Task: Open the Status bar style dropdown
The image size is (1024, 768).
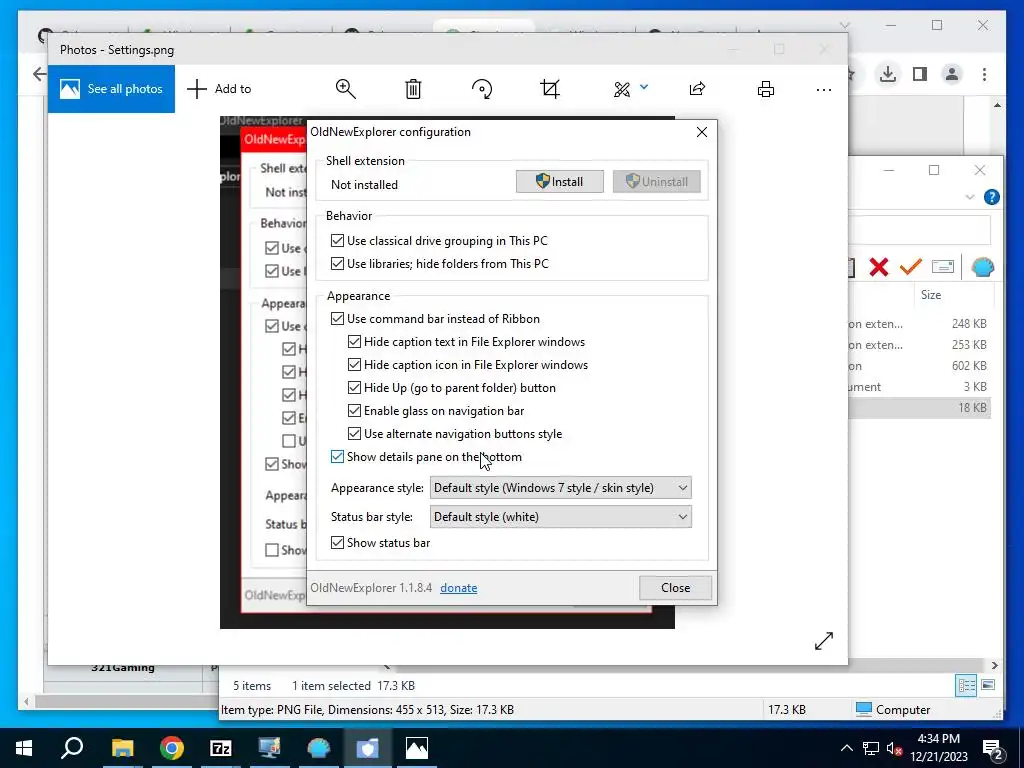Action: coord(560,517)
